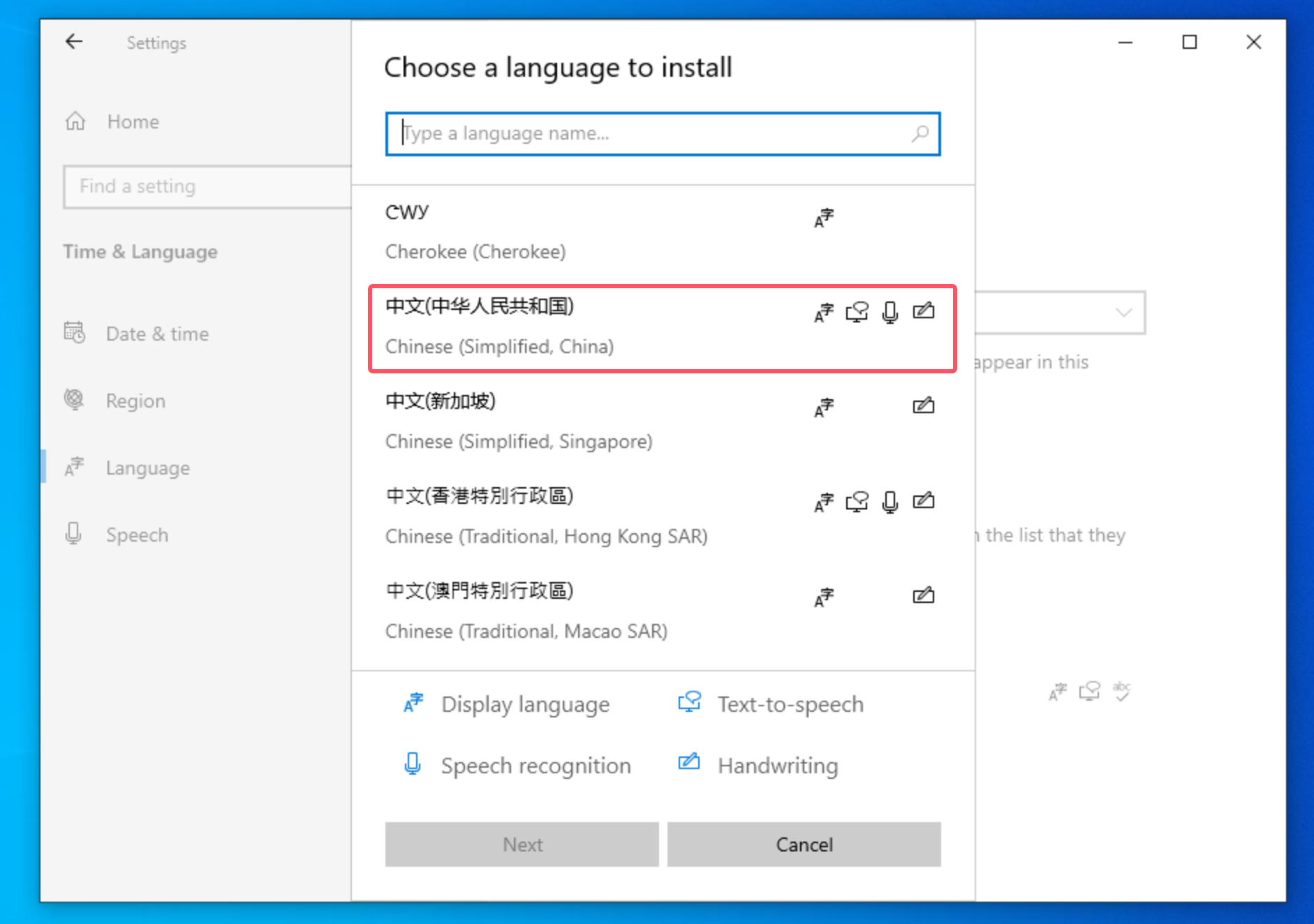
Task: Focus the 'Type a language name' field
Action: coord(649,133)
